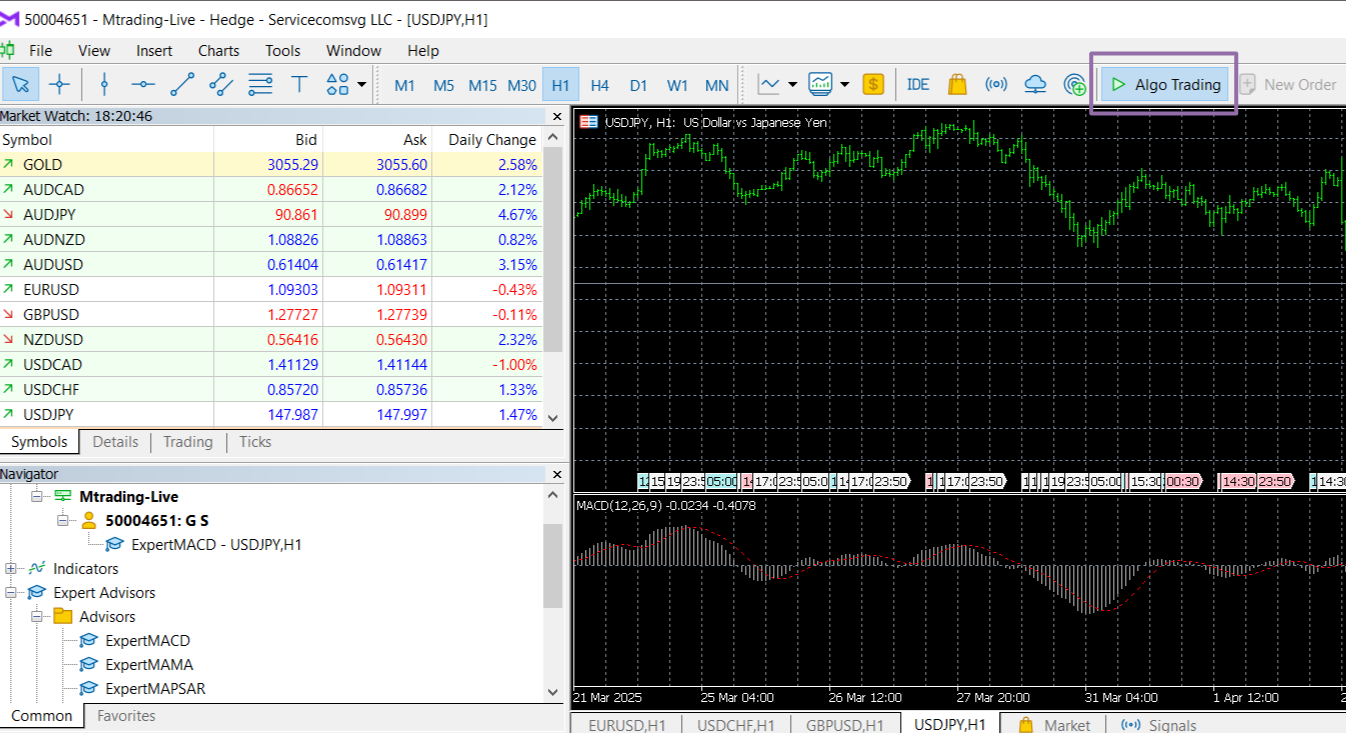The image size is (1346, 733).
Task: Switch chart to D1 timeframe
Action: coord(639,85)
